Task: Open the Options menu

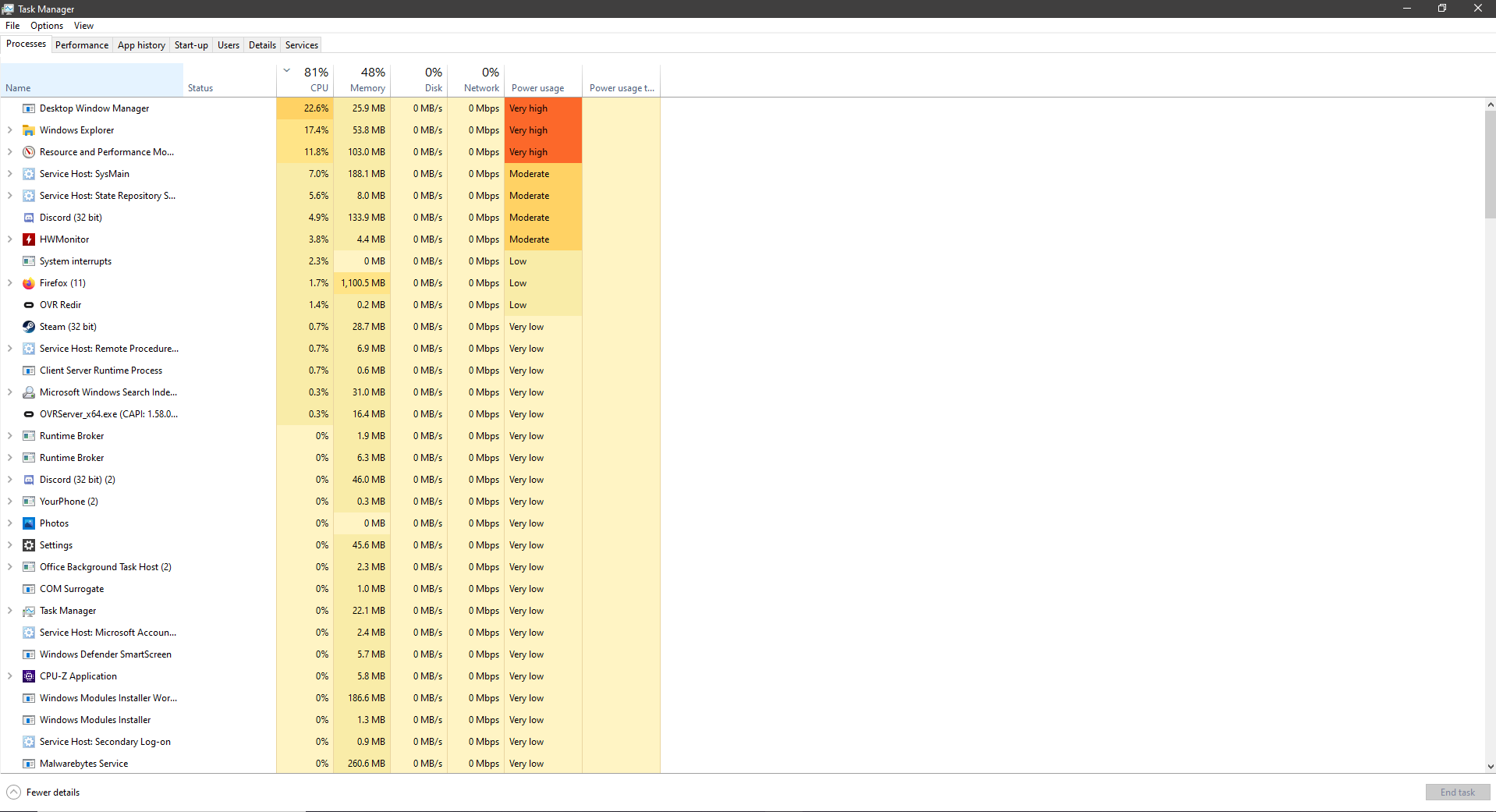Action: pyautogui.click(x=46, y=25)
